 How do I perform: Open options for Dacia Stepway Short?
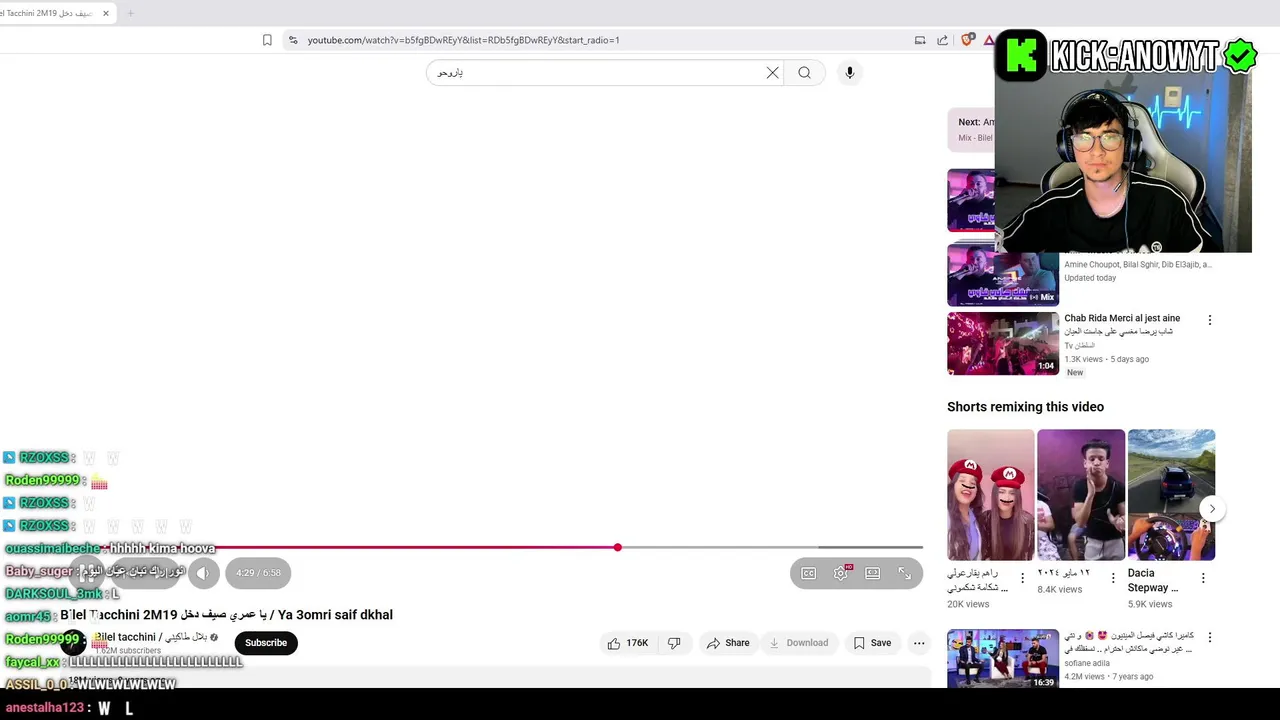[x=1203, y=578]
